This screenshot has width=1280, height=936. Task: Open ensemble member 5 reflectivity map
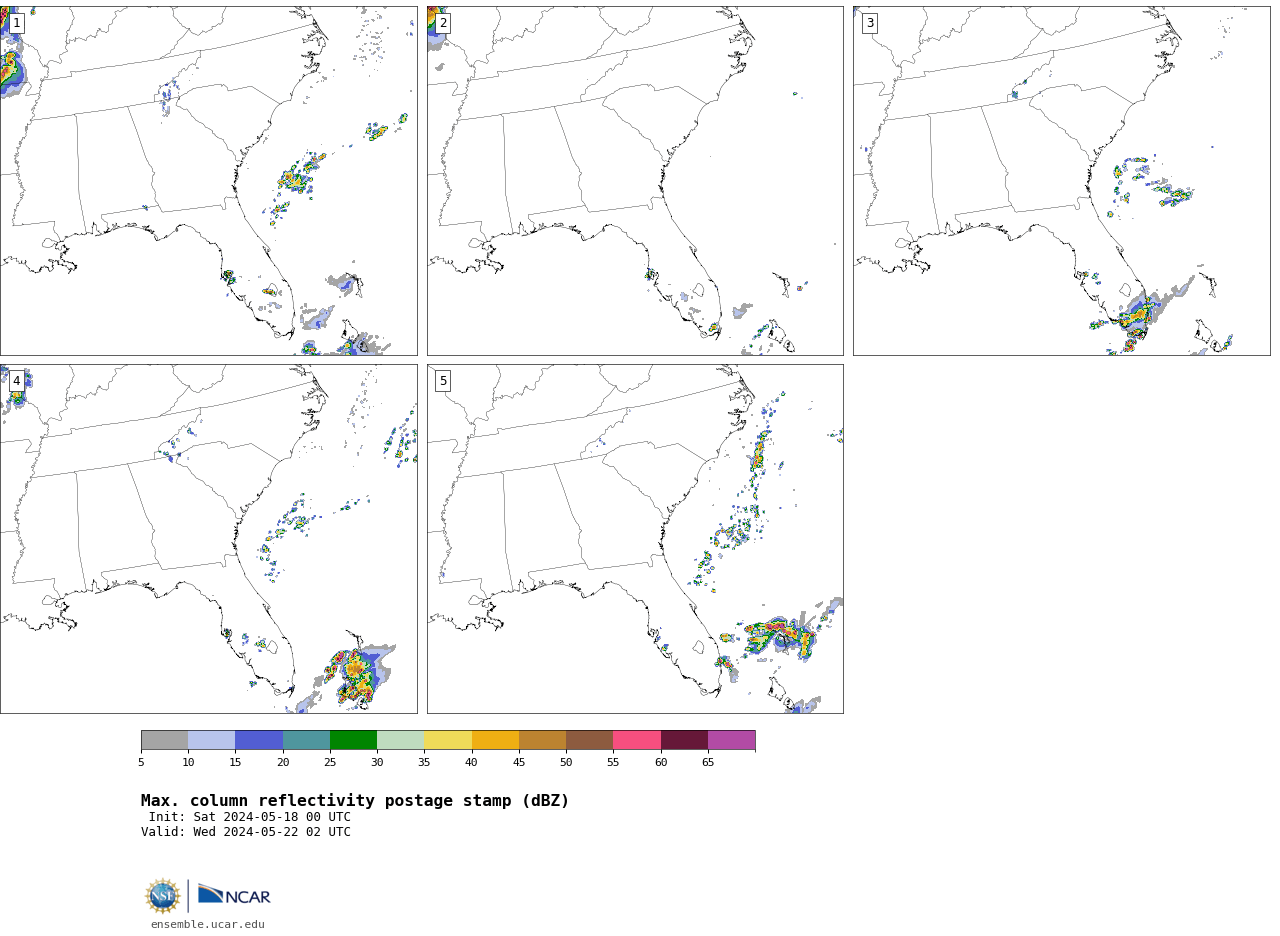coord(635,539)
